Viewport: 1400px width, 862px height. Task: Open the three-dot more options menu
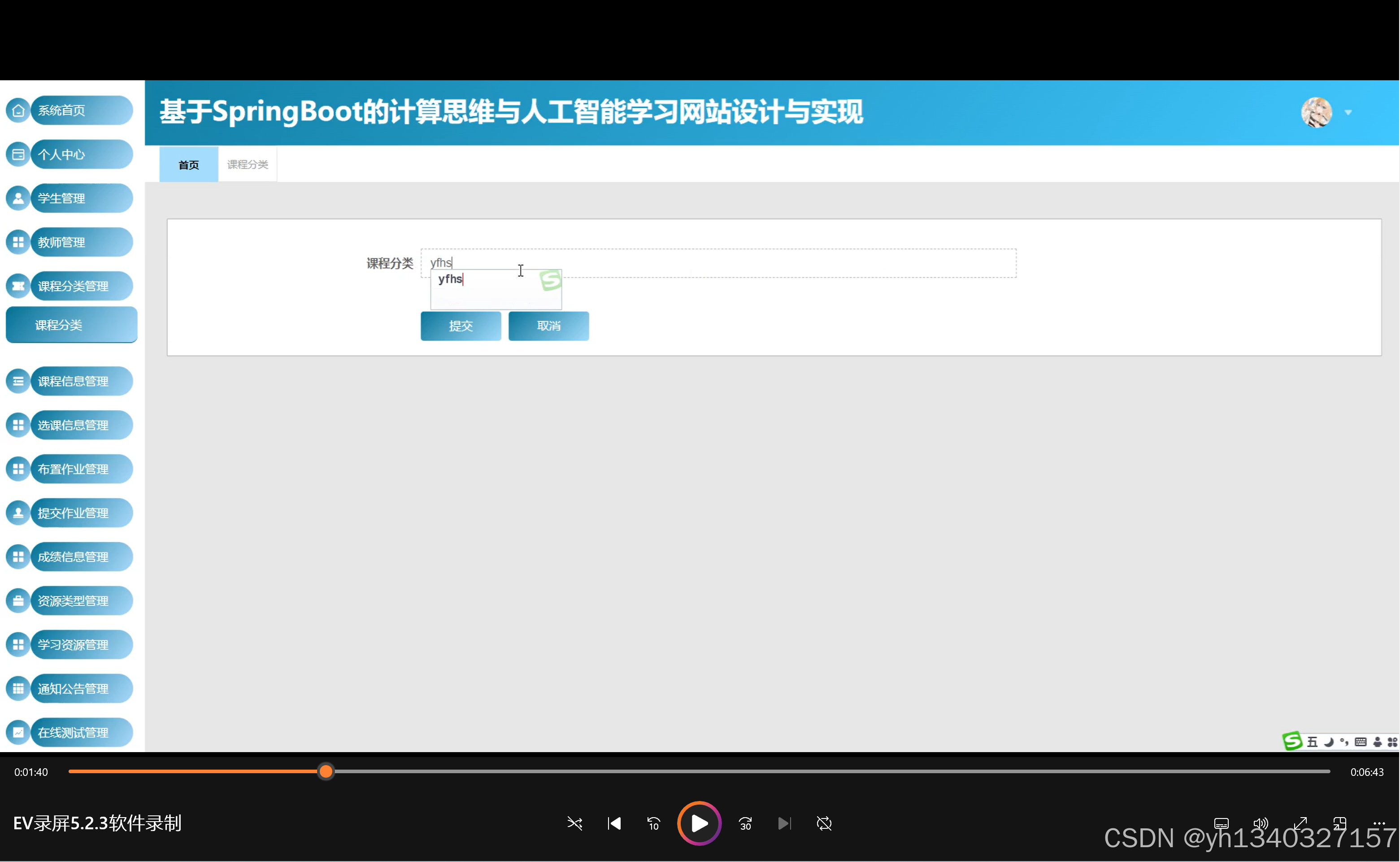pyautogui.click(x=1379, y=824)
